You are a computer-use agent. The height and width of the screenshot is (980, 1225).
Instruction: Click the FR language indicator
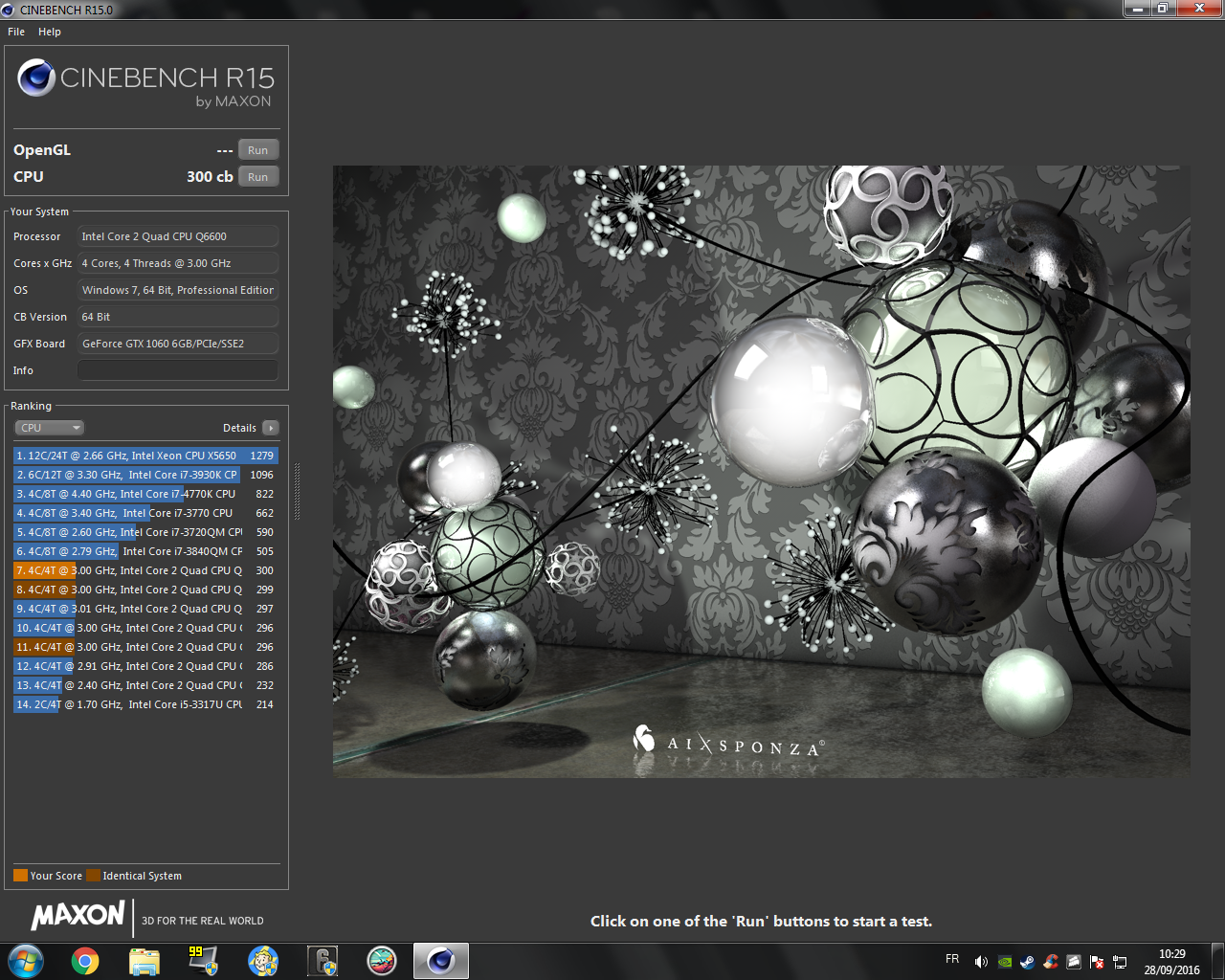pos(952,959)
